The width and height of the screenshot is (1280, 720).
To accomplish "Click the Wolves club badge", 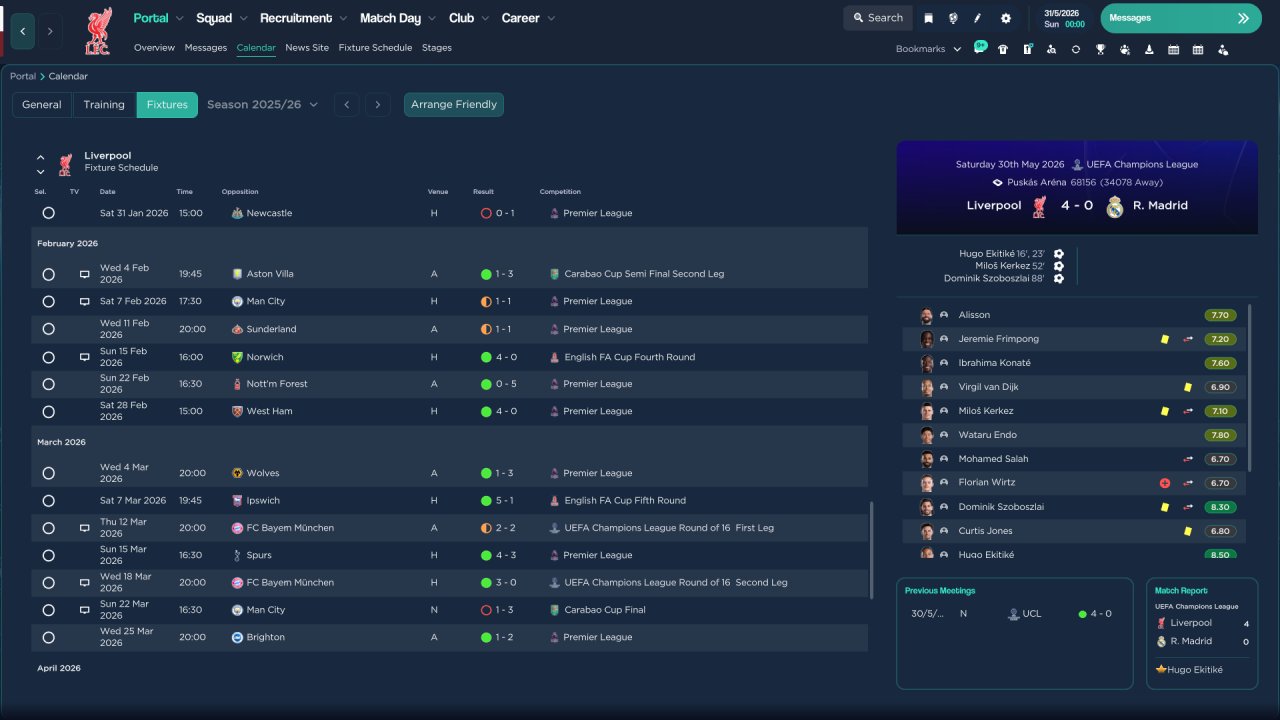I will point(237,473).
